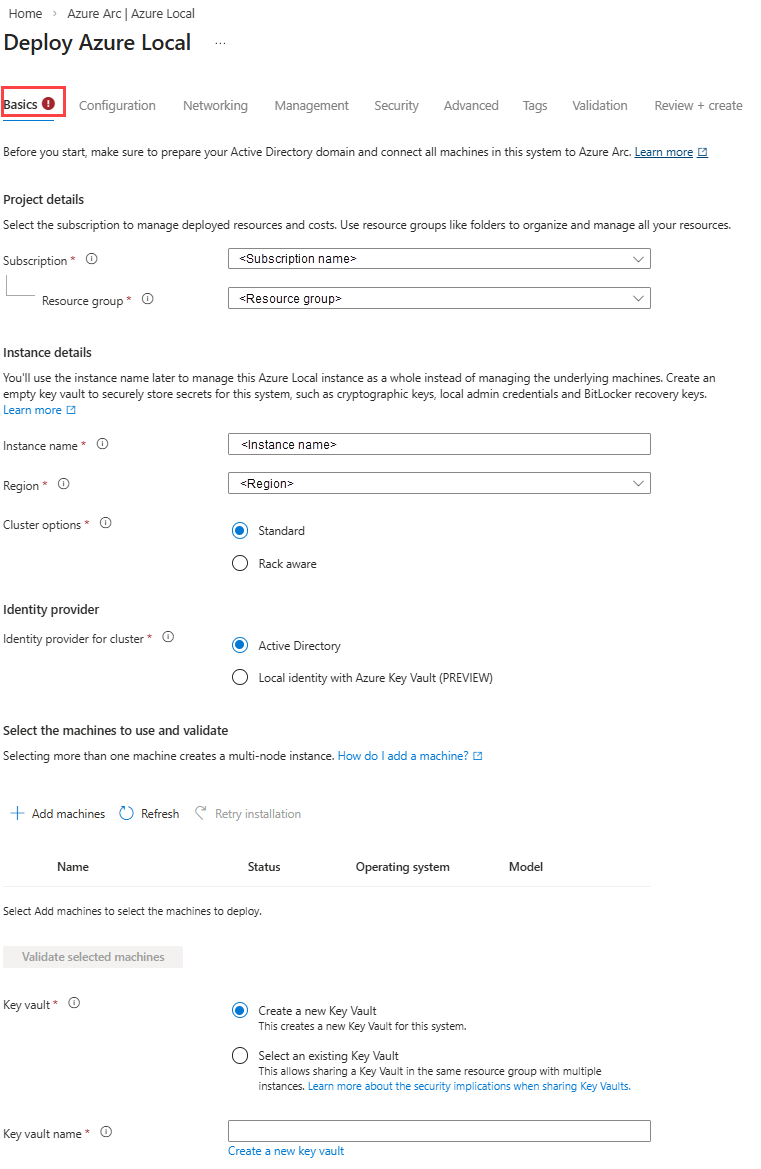Jump to the Review + create tab
761x1169 pixels.
pos(698,106)
